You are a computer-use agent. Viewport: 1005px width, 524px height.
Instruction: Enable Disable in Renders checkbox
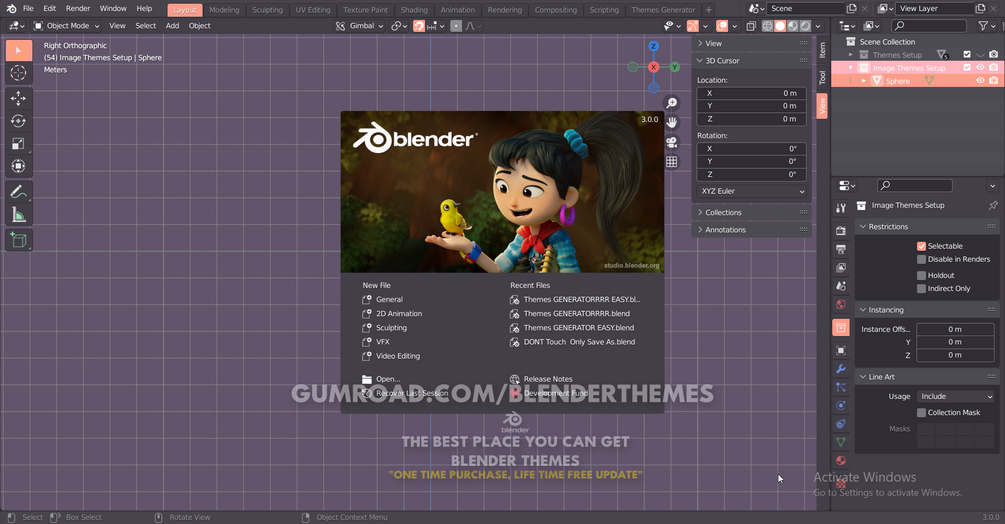[x=921, y=259]
